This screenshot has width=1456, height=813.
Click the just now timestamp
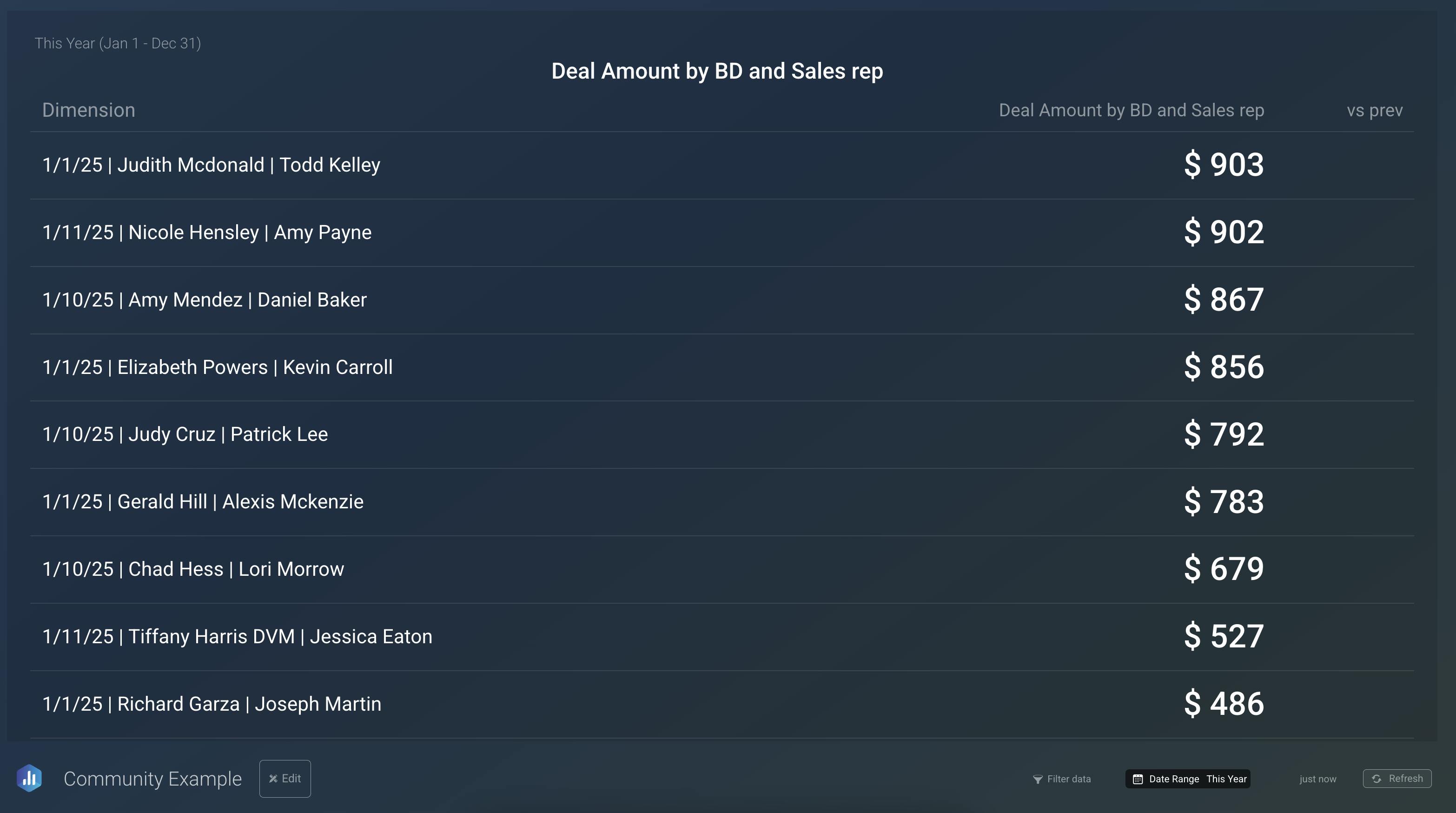pos(1317,779)
